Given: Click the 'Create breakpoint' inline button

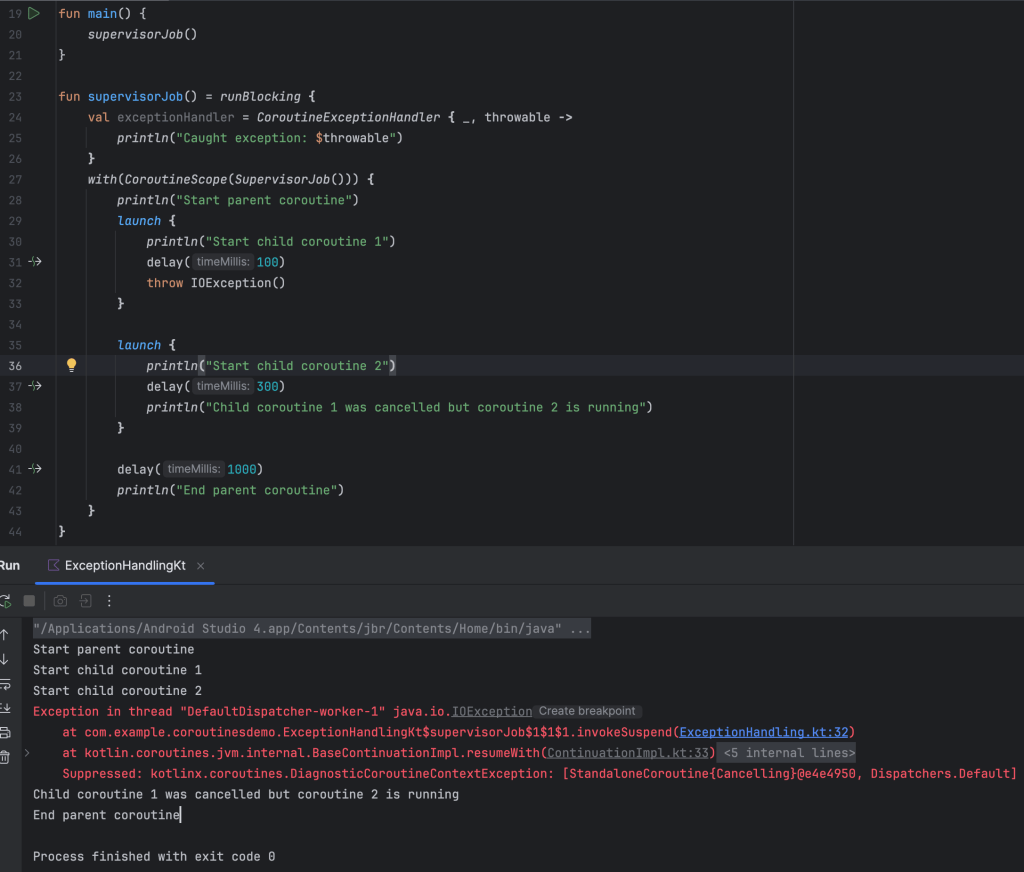Looking at the screenshot, I should (x=587, y=711).
